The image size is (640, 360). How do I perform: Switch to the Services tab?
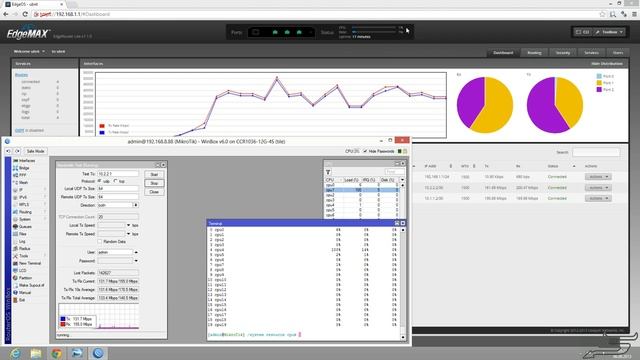[x=591, y=53]
